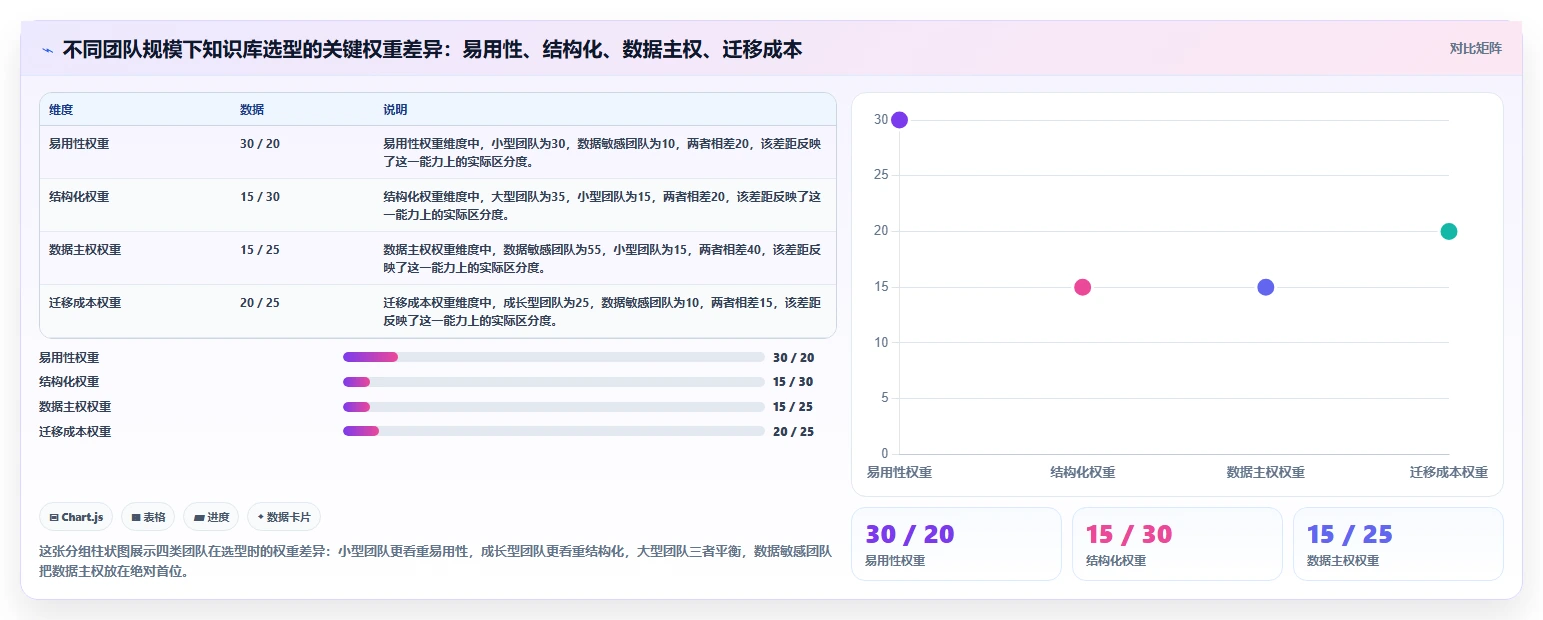Click the summary paragraph below the tag chips

coord(435,561)
